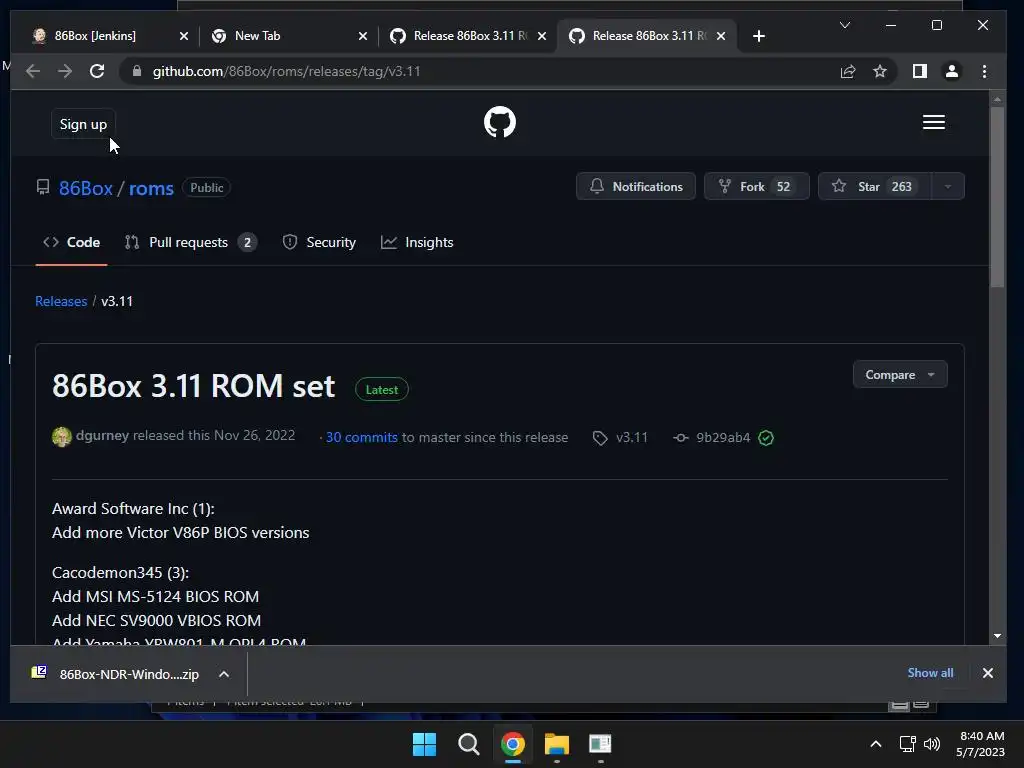This screenshot has width=1024, height=768.
Task: Go to Releases breadcrumb link
Action: pos(61,301)
